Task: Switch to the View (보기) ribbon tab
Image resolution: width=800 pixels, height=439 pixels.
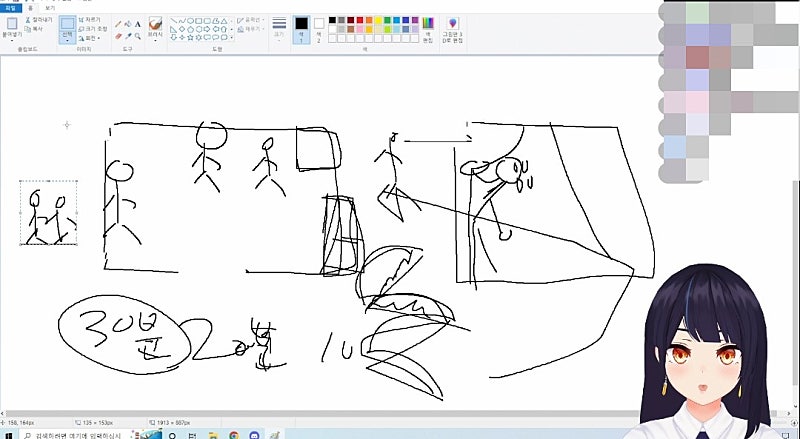Action: 49,8
